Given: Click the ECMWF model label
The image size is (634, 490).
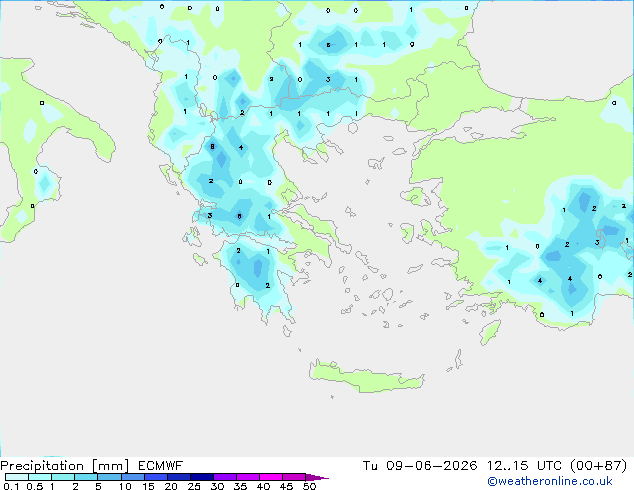Looking at the screenshot, I should (x=161, y=466).
